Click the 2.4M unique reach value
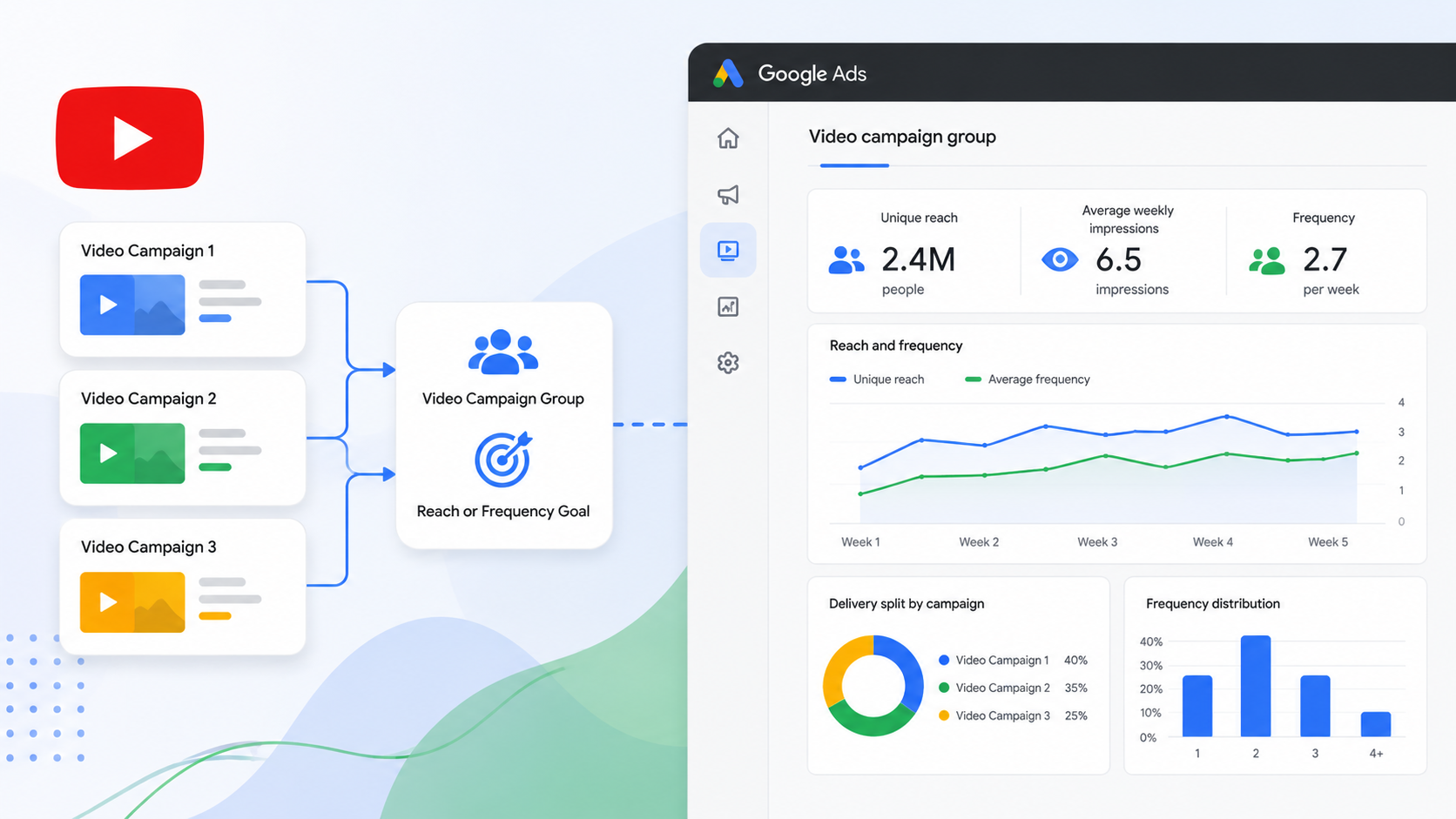The width and height of the screenshot is (1456, 819). pyautogui.click(x=918, y=259)
